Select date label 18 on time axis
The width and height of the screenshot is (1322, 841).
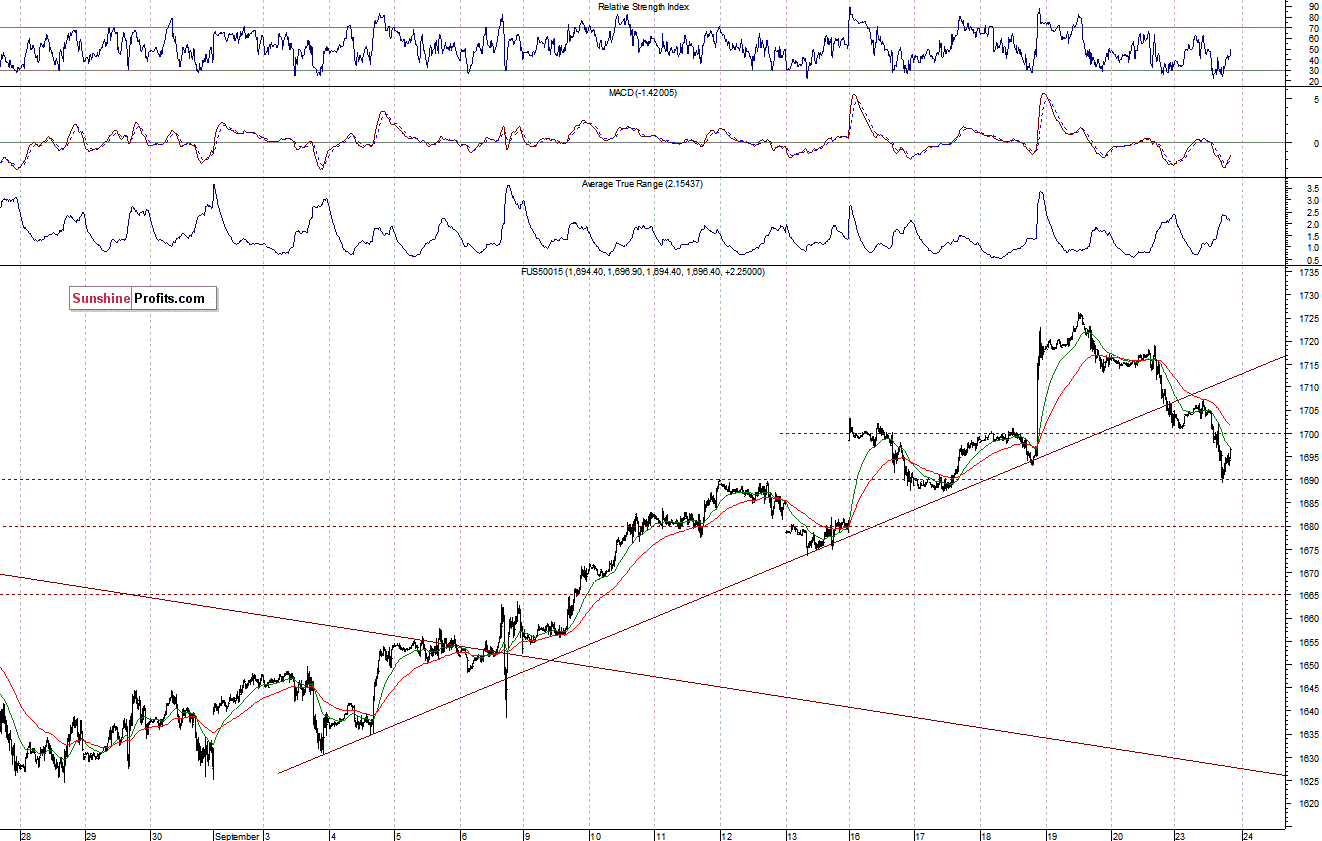[986, 835]
